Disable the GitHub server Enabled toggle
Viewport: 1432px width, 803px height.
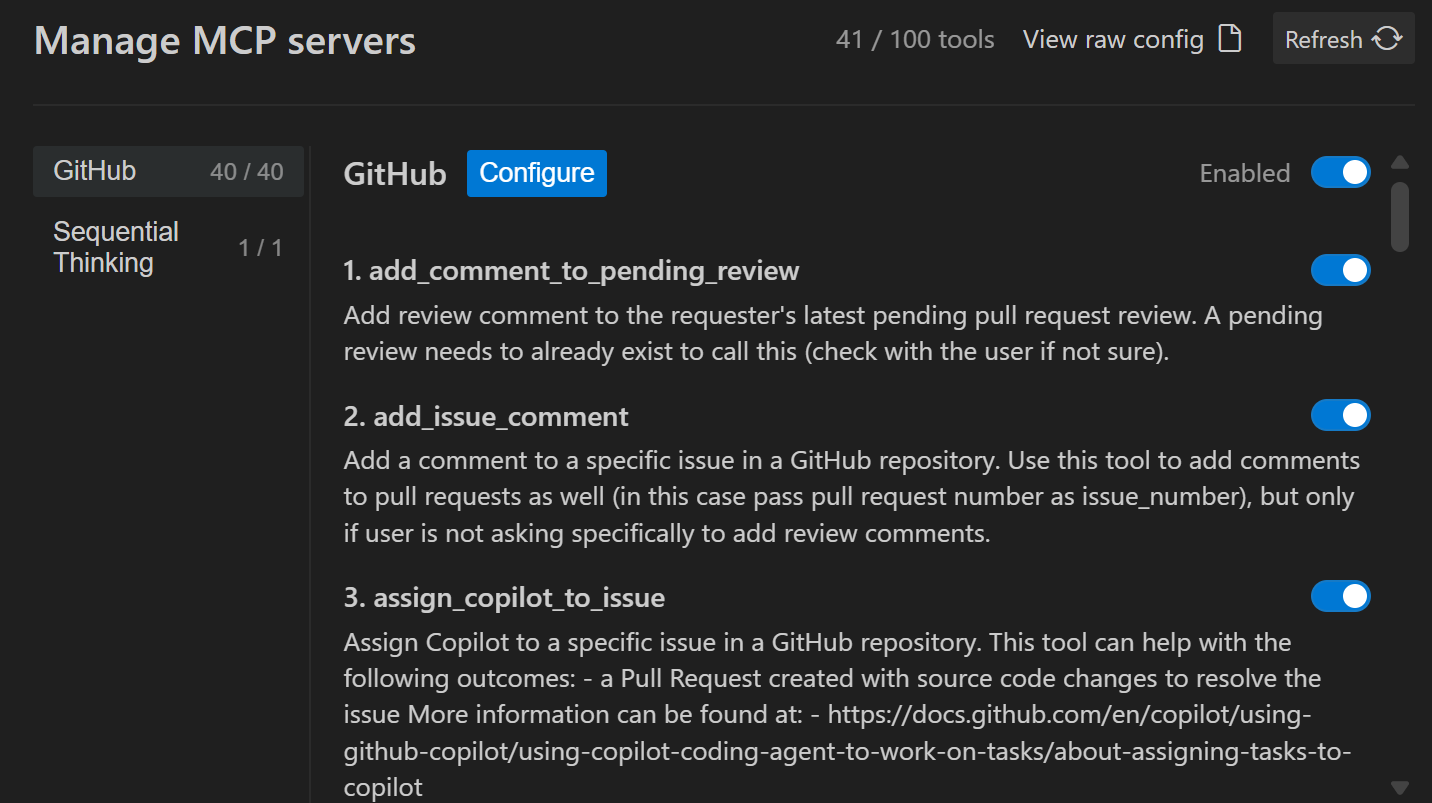[x=1340, y=172]
